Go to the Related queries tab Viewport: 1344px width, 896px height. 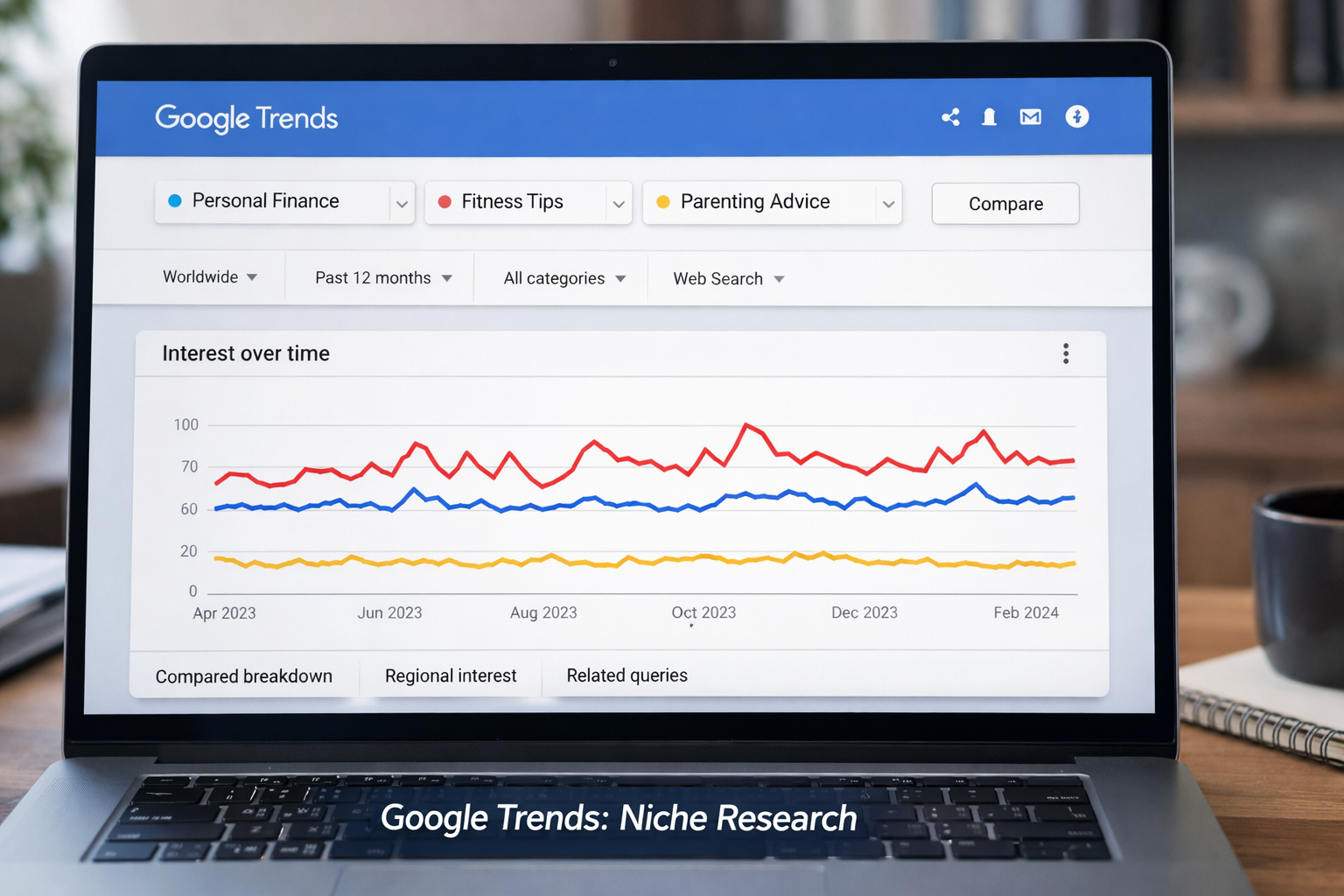pyautogui.click(x=626, y=675)
